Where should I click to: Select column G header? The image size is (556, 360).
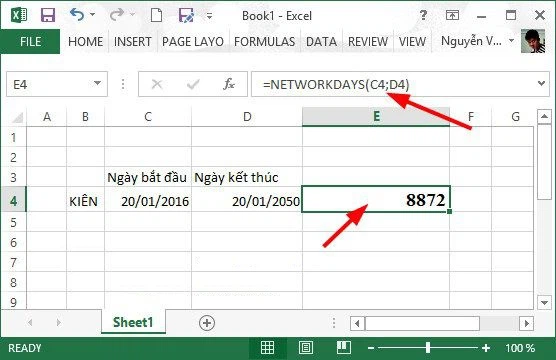pyautogui.click(x=515, y=117)
